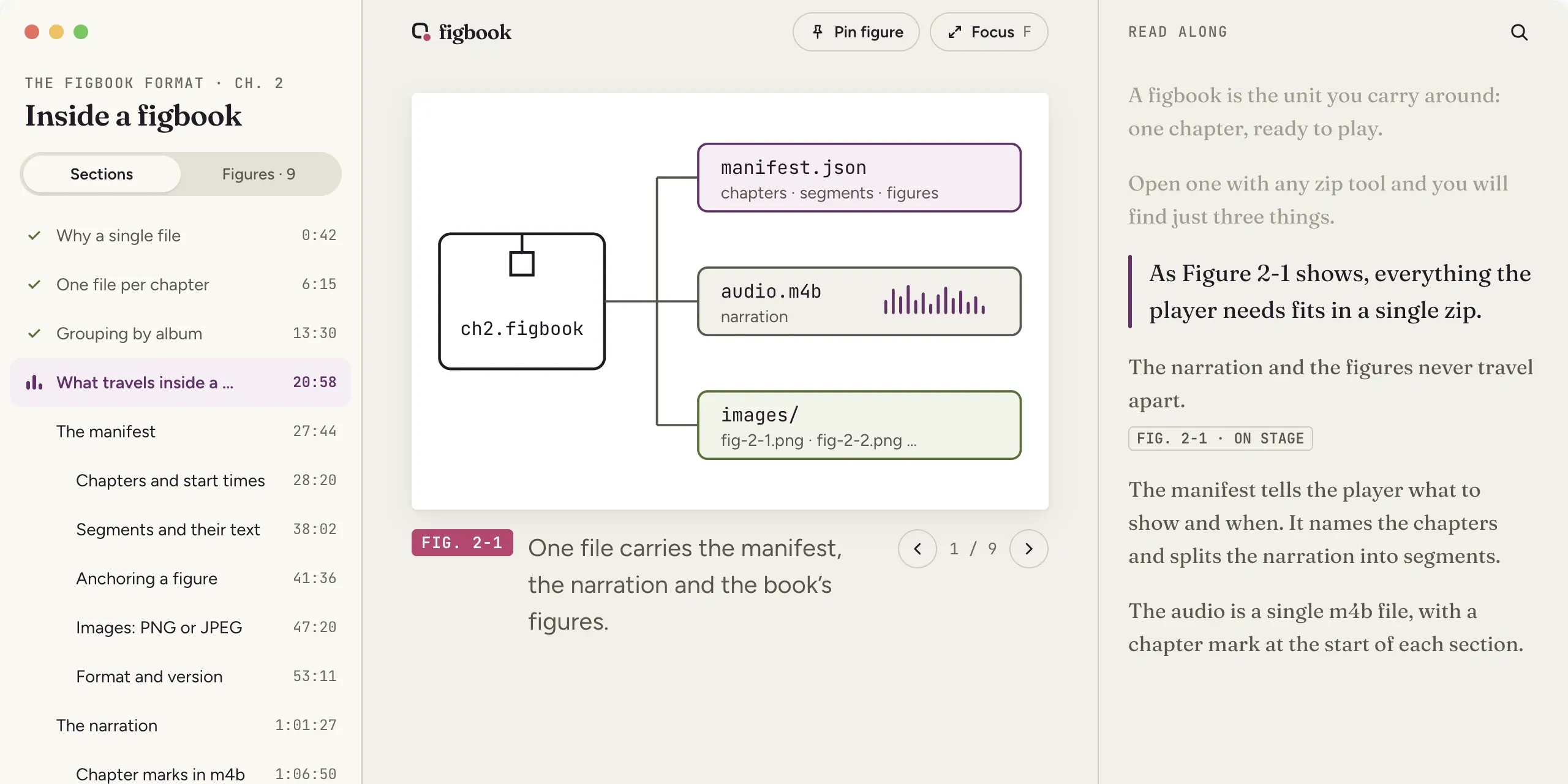This screenshot has height=784, width=1568.
Task: Click sentence 'The narration and the figures never travel apart'
Action: pos(1330,383)
